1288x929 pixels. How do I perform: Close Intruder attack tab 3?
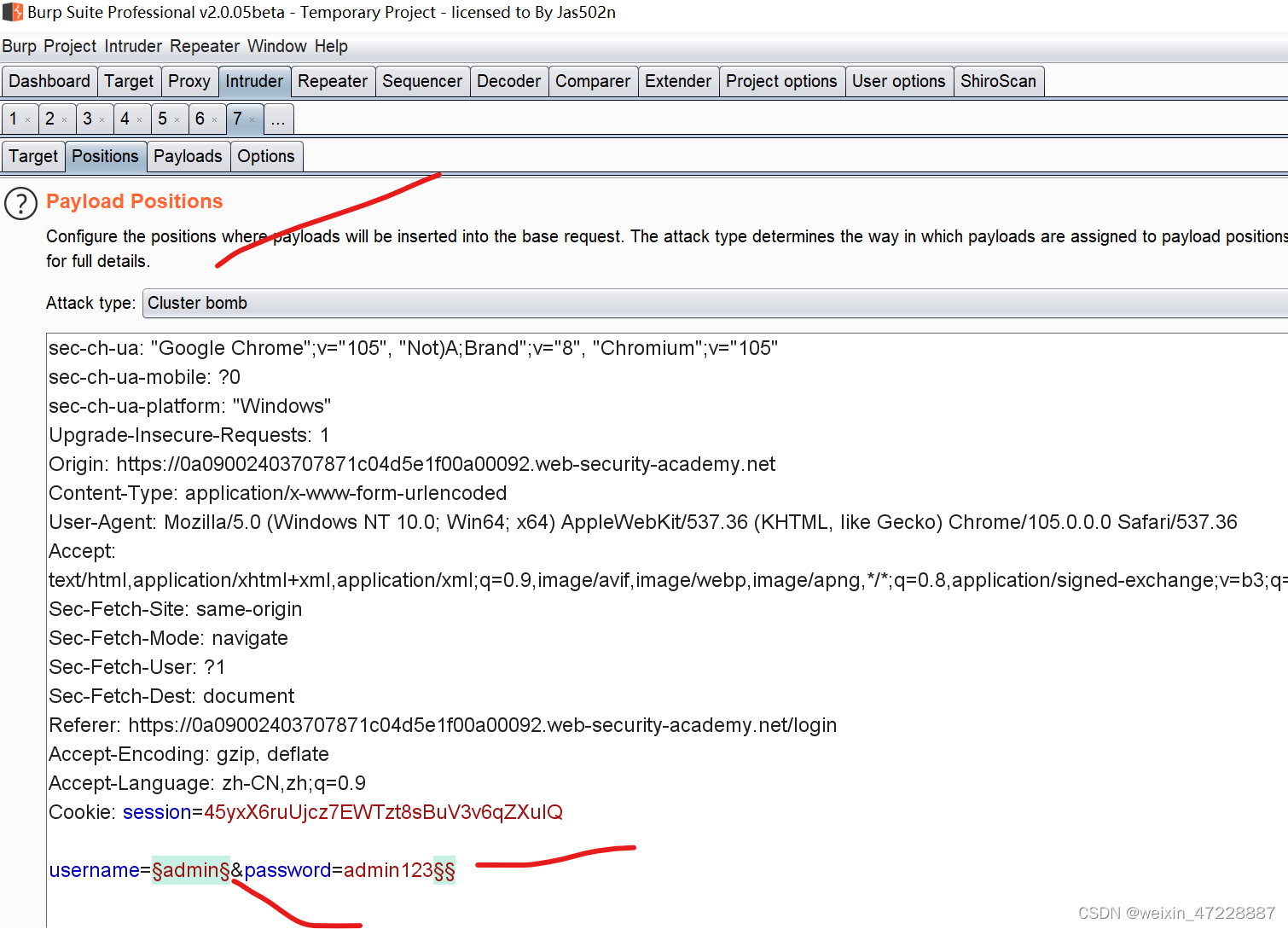coord(102,120)
